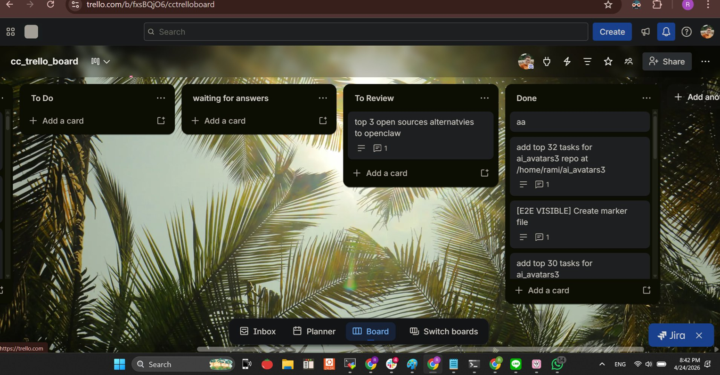Viewport: 720px width, 375px height.
Task: Click comment count on openclaw card
Action: click(381, 148)
